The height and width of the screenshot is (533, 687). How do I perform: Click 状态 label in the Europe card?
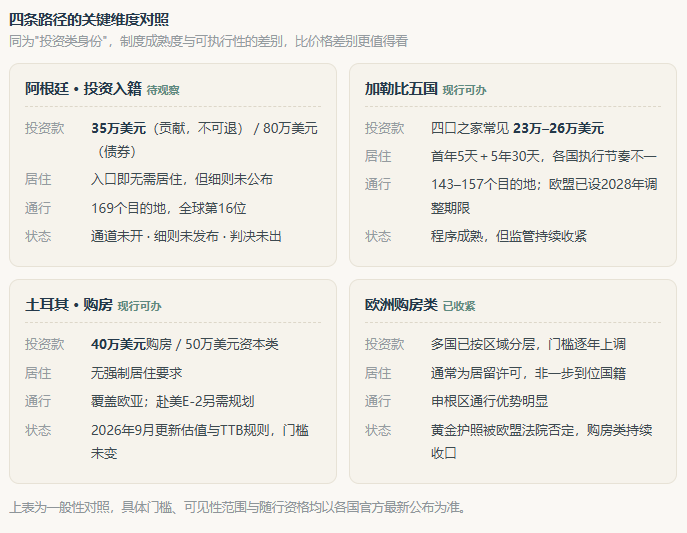pos(378,431)
